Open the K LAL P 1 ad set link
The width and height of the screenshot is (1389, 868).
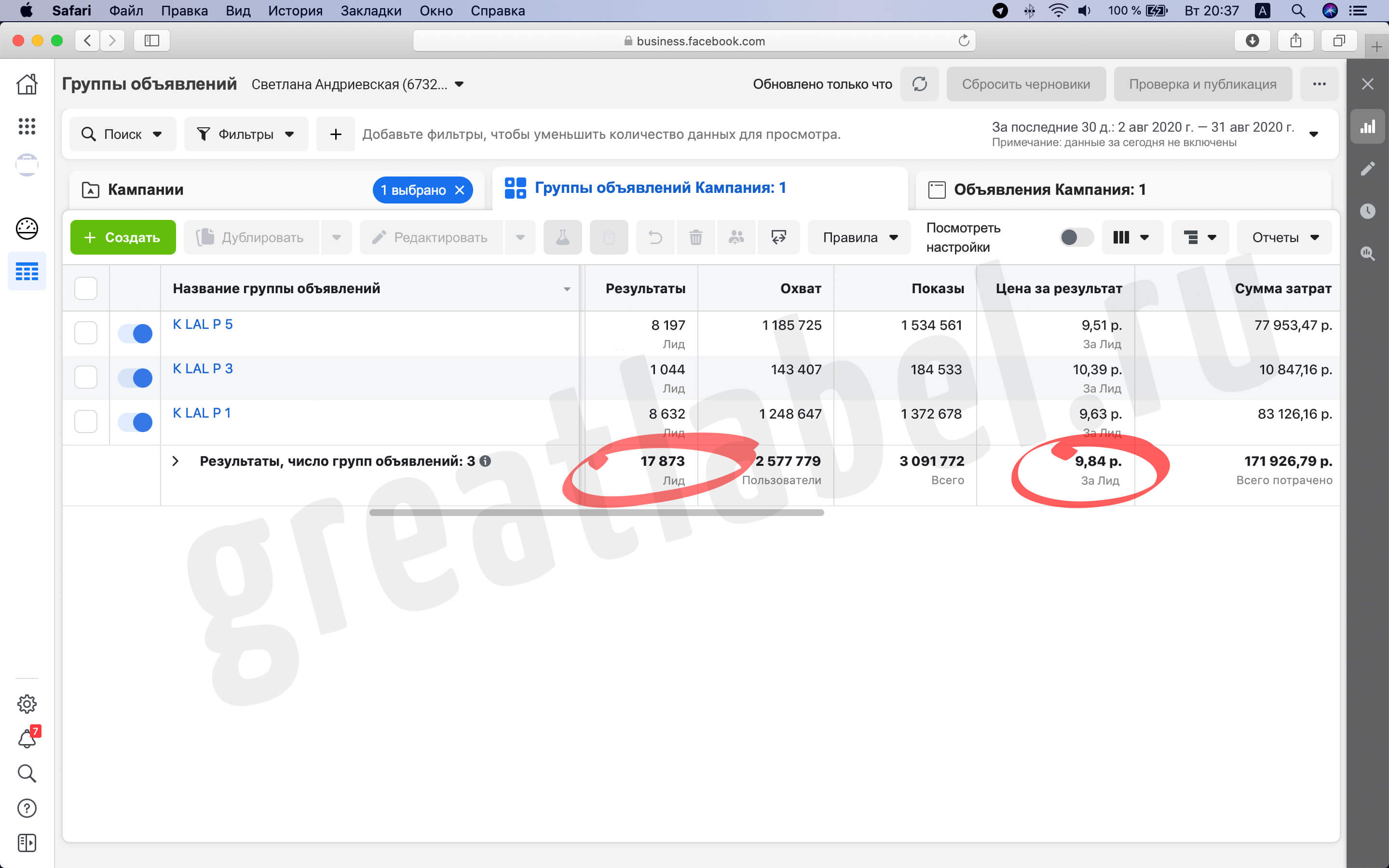coord(202,413)
